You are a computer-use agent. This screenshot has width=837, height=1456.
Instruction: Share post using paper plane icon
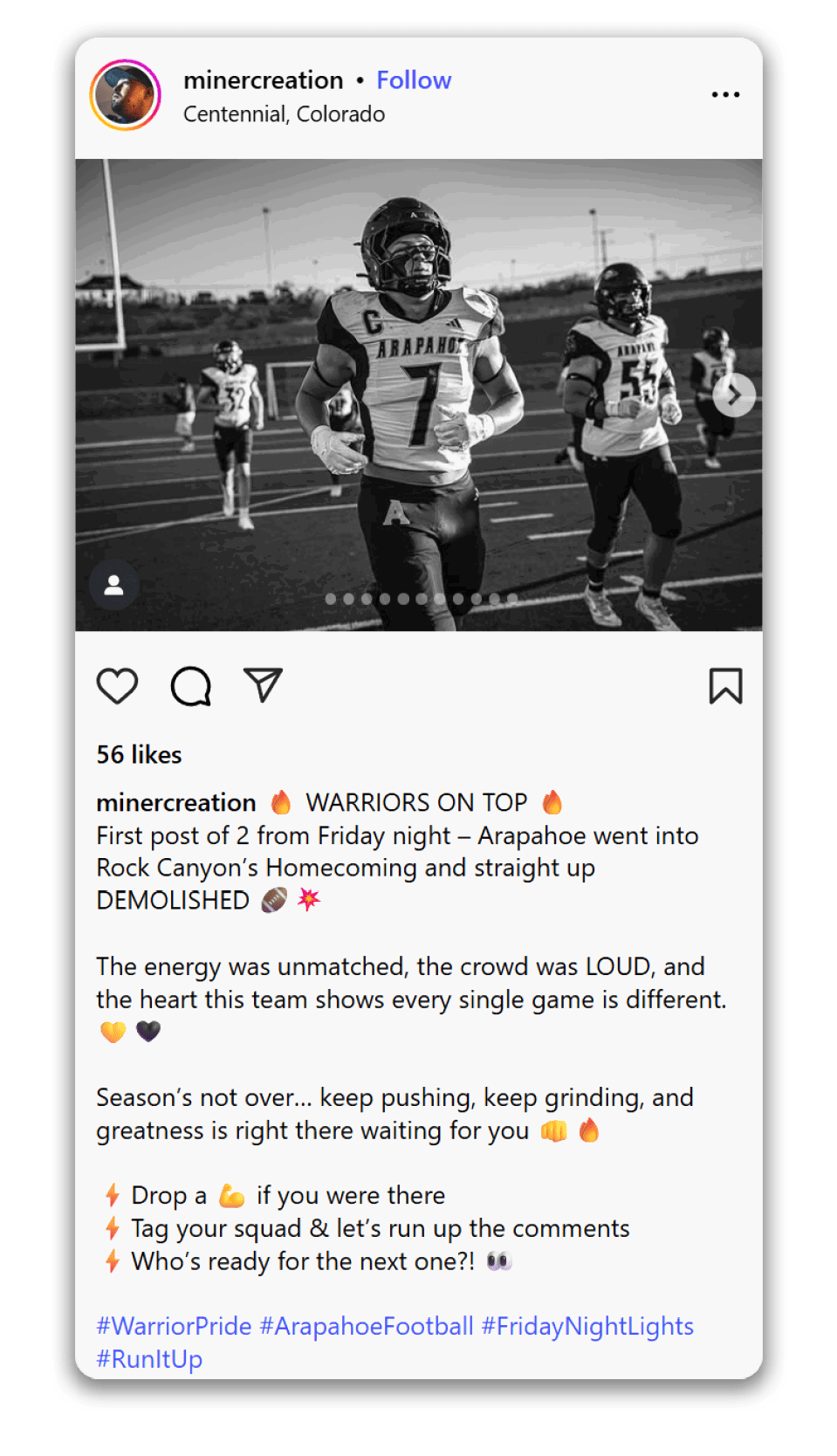(x=263, y=685)
